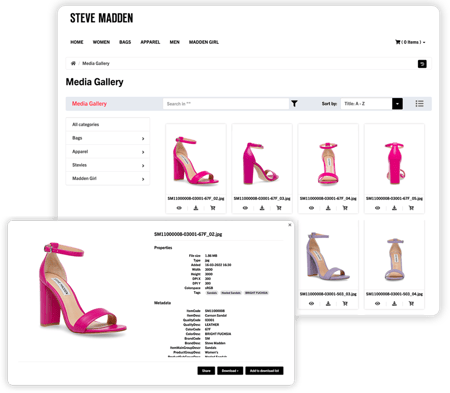Preview 67F_04.jpg with the eye icon

[x=311, y=208]
